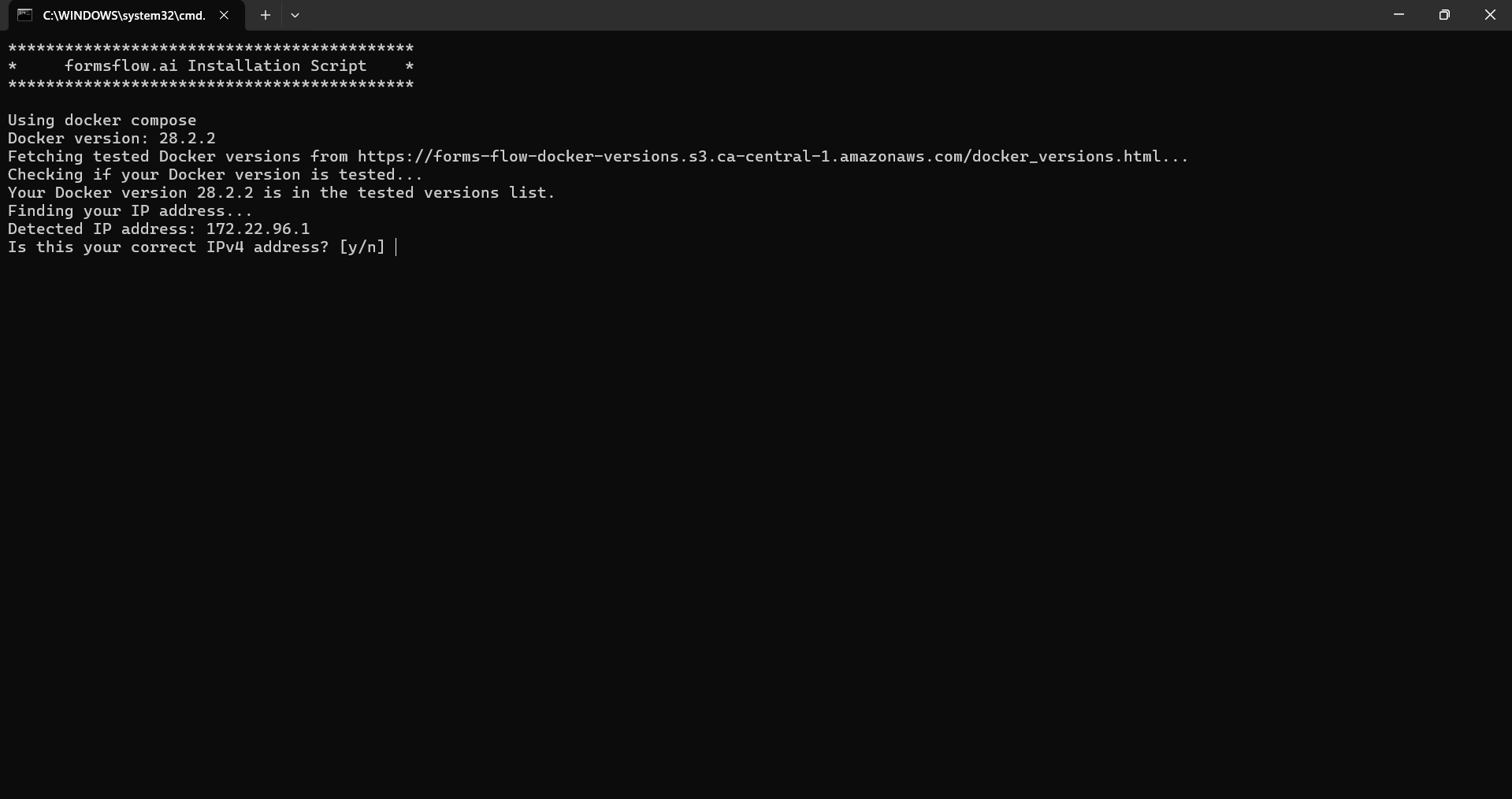Place cursor at the y/n prompt
Viewport: 1512px width, 799px height.
tap(396, 247)
